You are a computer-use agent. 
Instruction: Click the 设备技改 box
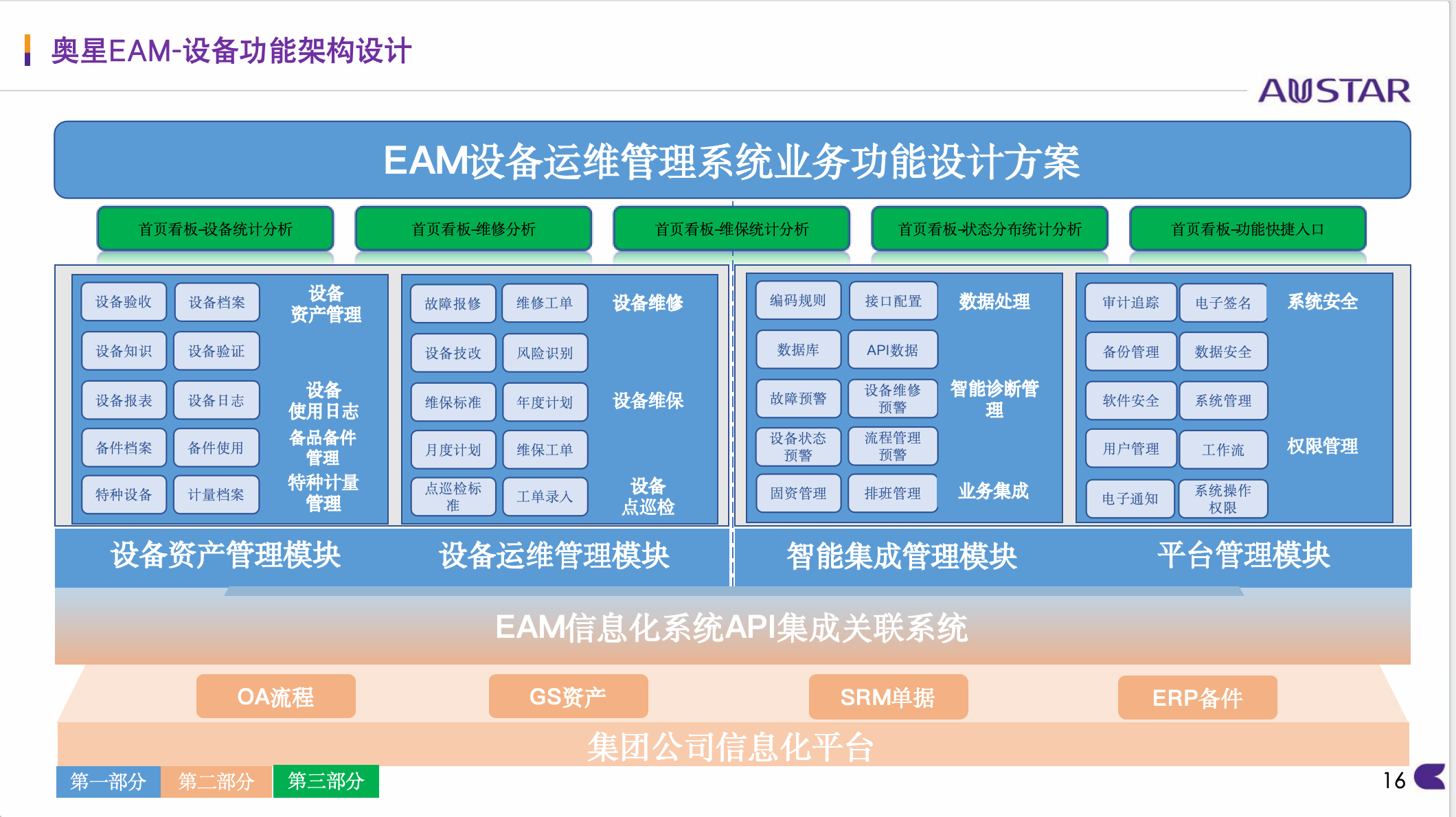[453, 353]
